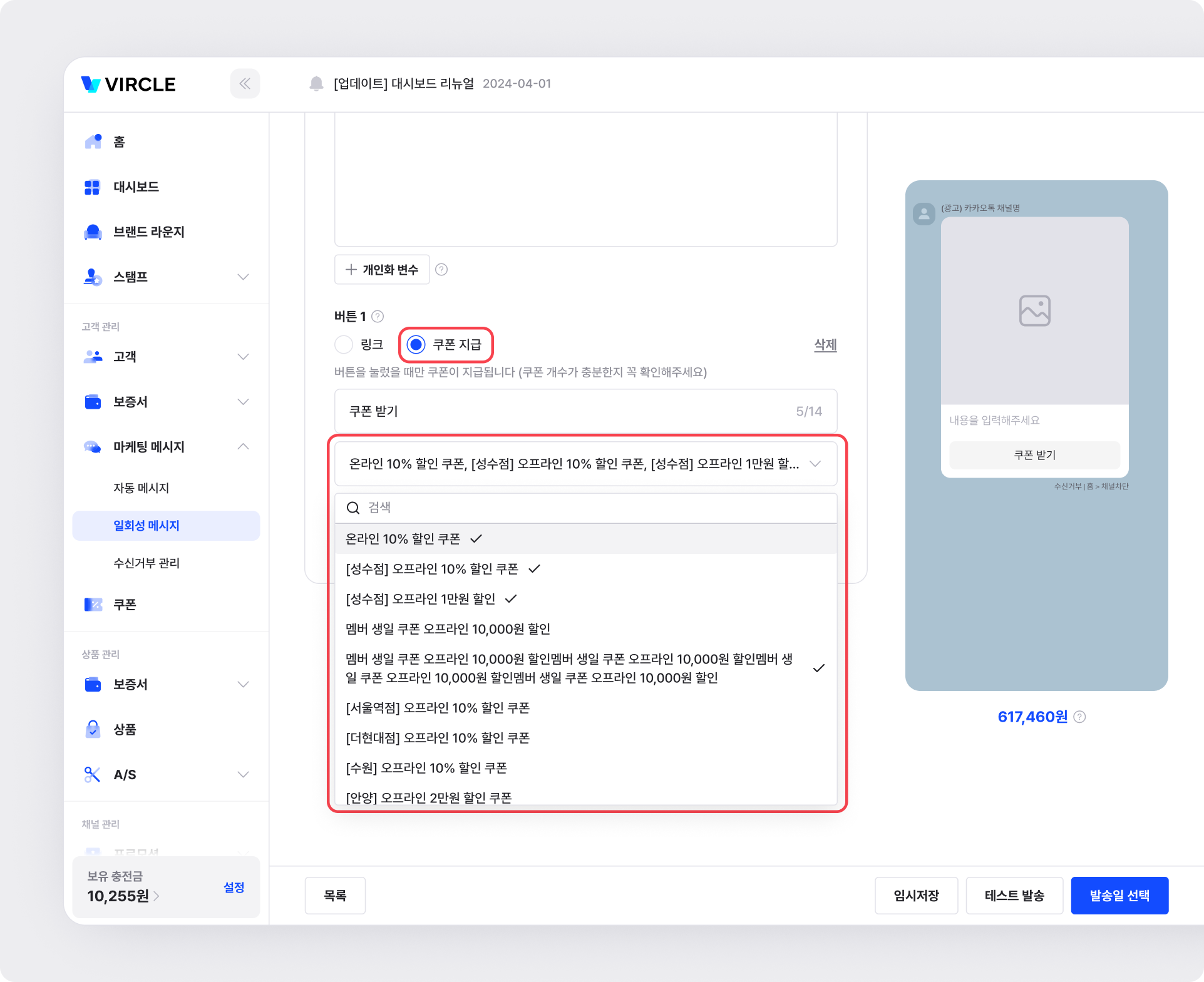Collapse the sidebar with double-chevron icon

(245, 84)
